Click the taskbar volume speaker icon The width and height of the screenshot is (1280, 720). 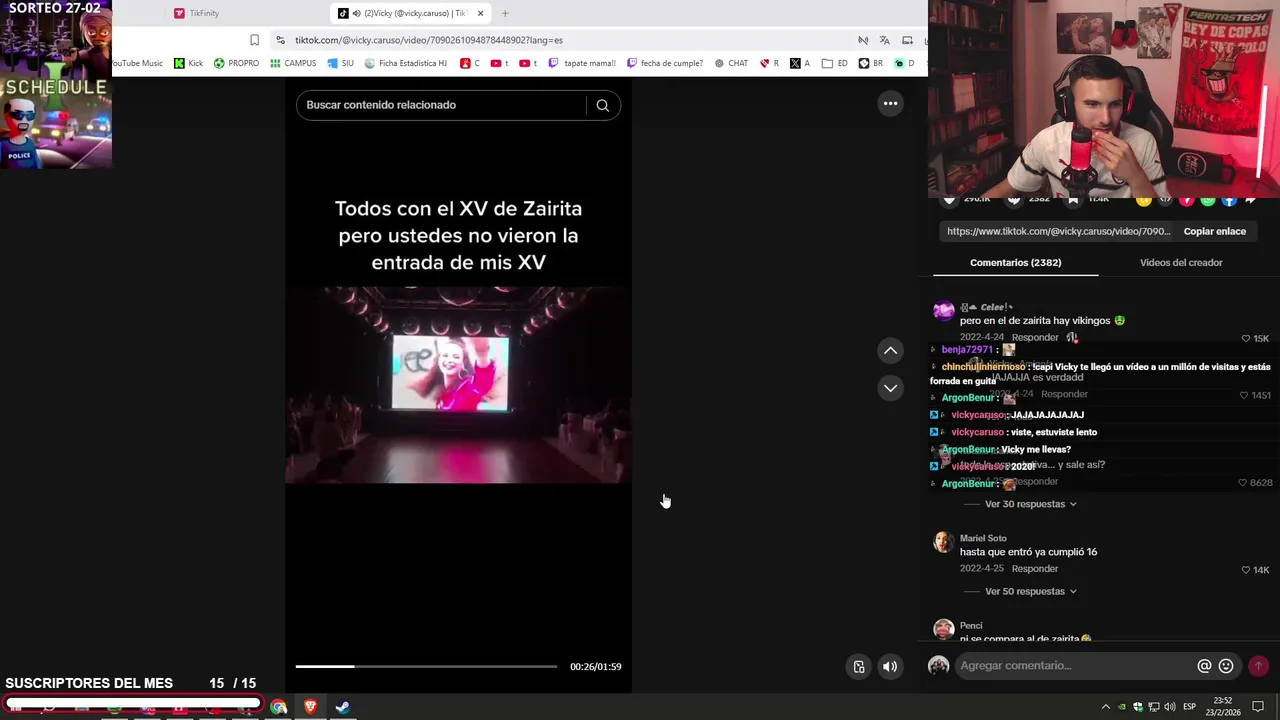pos(1169,707)
